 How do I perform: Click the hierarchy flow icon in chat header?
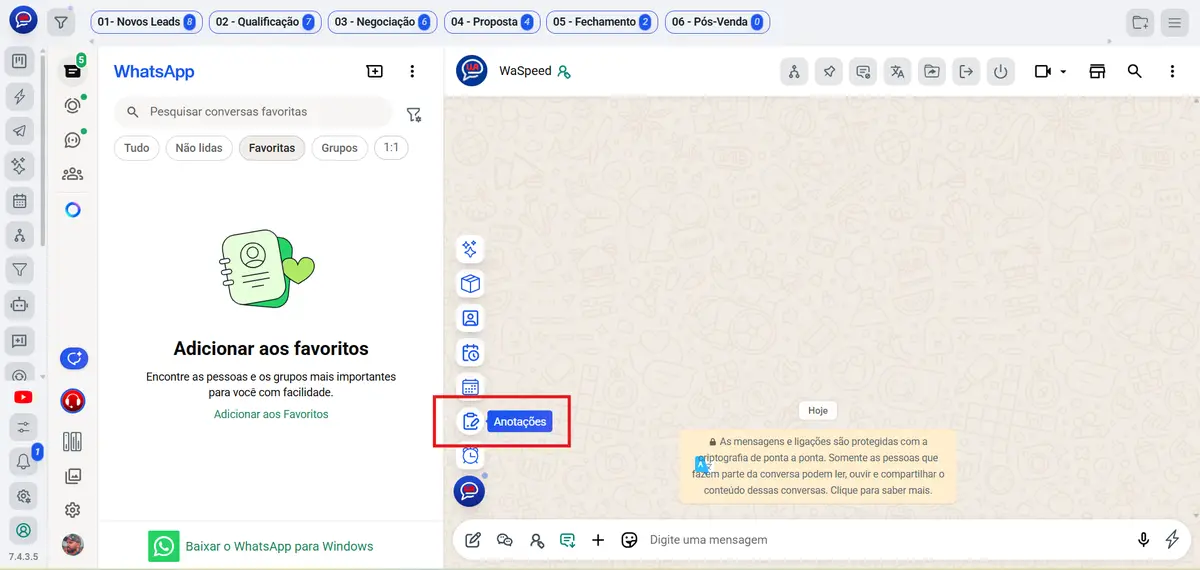coord(794,71)
